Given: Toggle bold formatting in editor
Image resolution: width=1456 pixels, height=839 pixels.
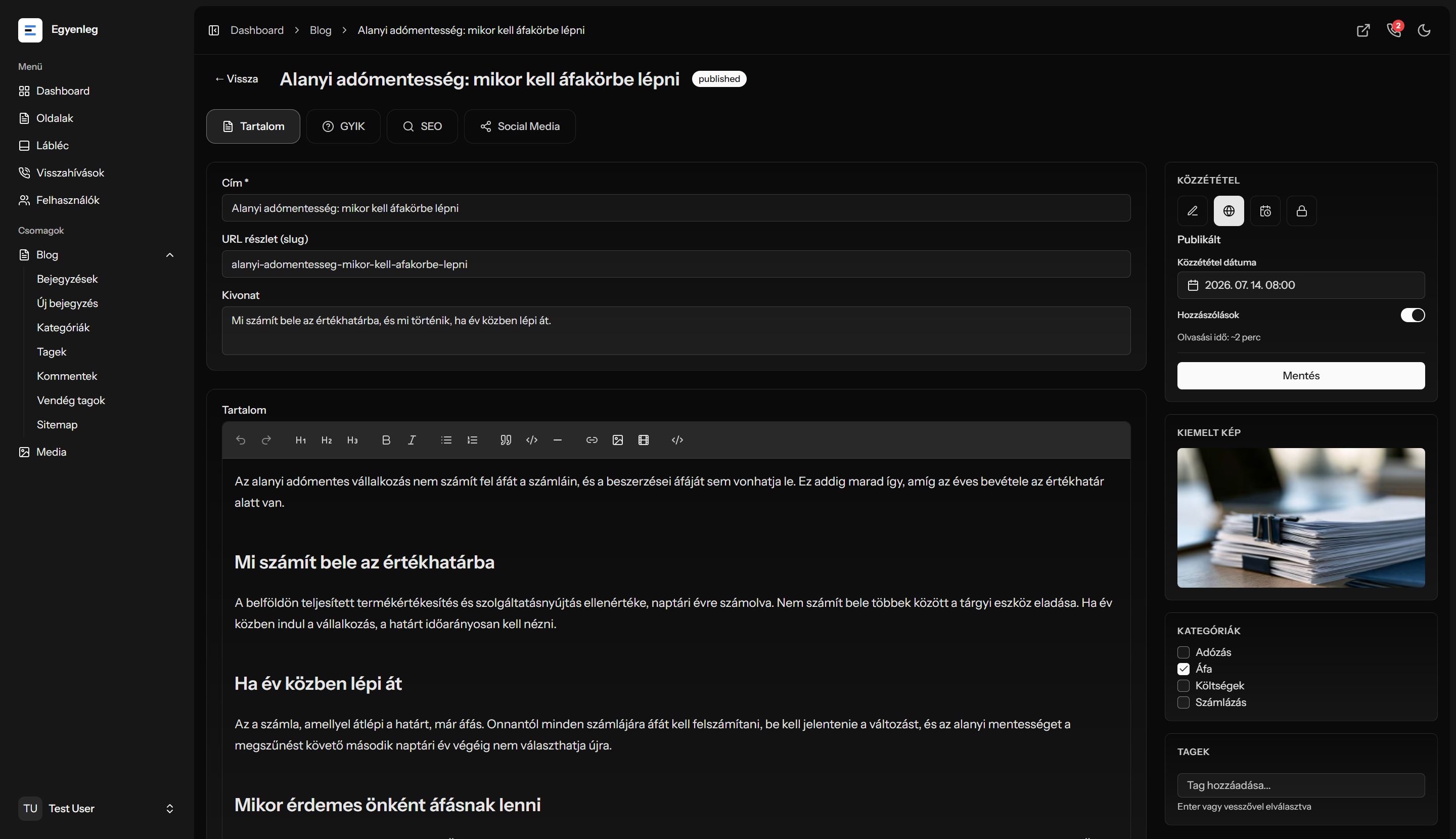Looking at the screenshot, I should [386, 440].
